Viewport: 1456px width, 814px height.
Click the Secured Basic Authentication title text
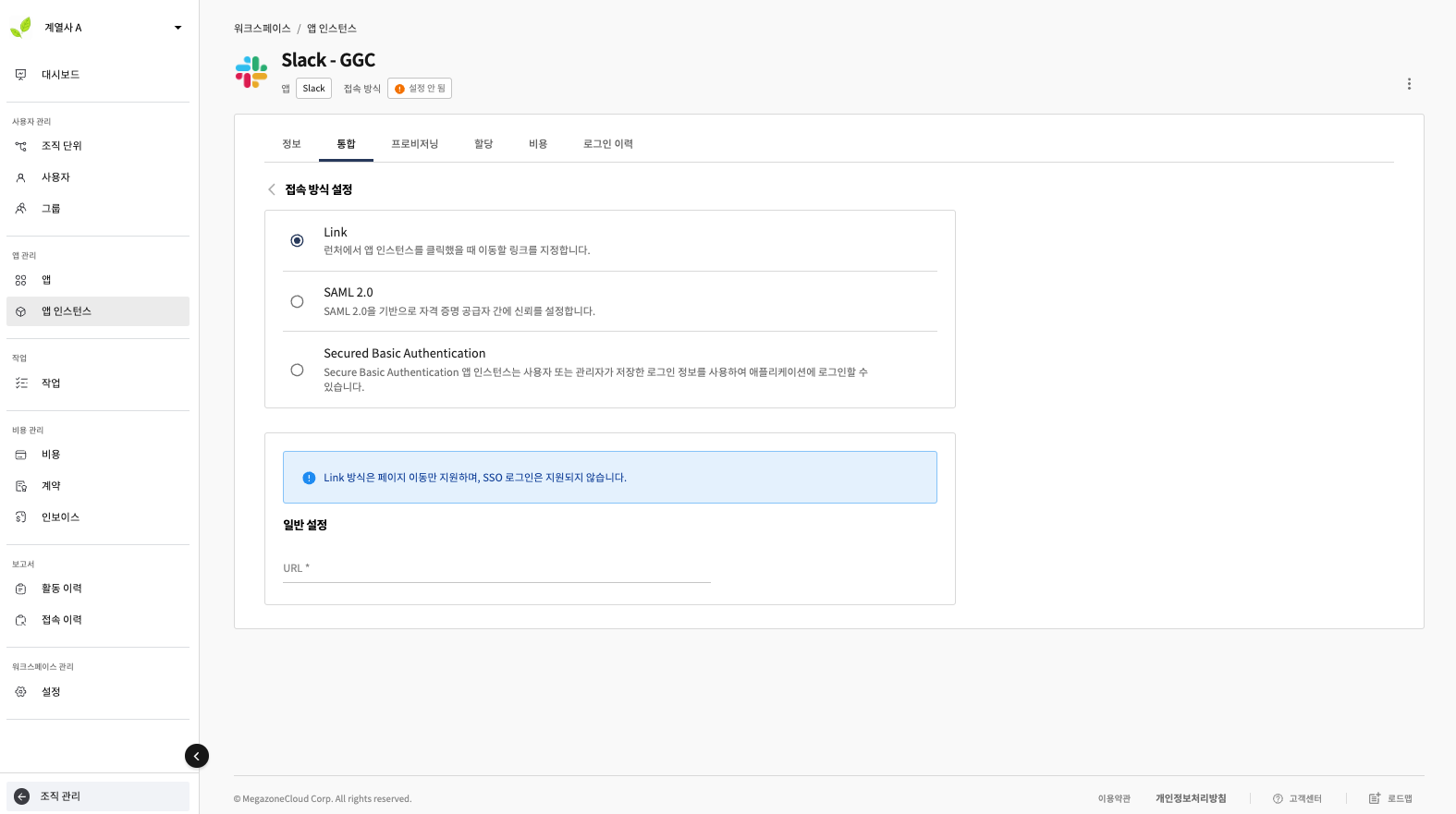click(405, 354)
